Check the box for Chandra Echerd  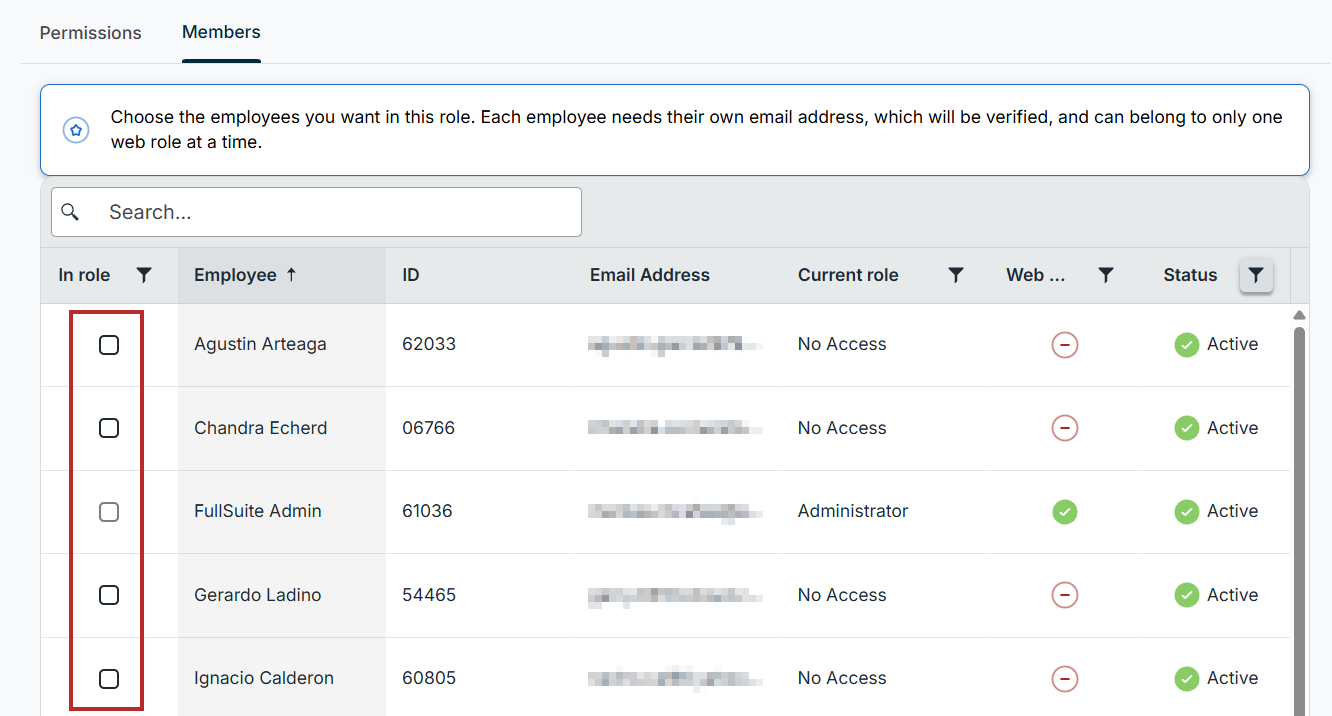point(109,428)
